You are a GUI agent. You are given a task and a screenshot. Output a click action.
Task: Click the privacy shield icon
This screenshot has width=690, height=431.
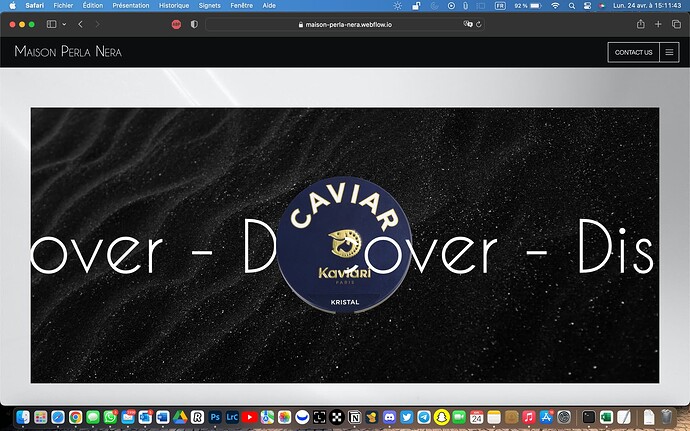(194, 24)
